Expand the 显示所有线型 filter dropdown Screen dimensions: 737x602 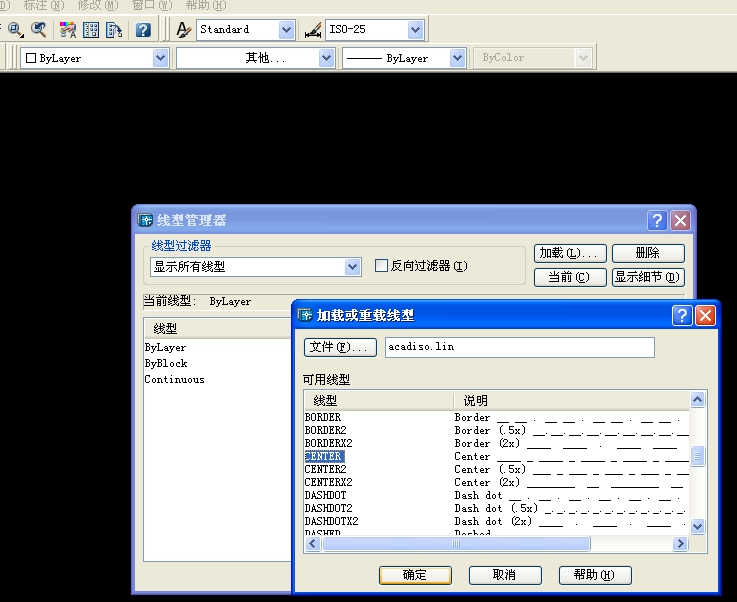(x=353, y=267)
